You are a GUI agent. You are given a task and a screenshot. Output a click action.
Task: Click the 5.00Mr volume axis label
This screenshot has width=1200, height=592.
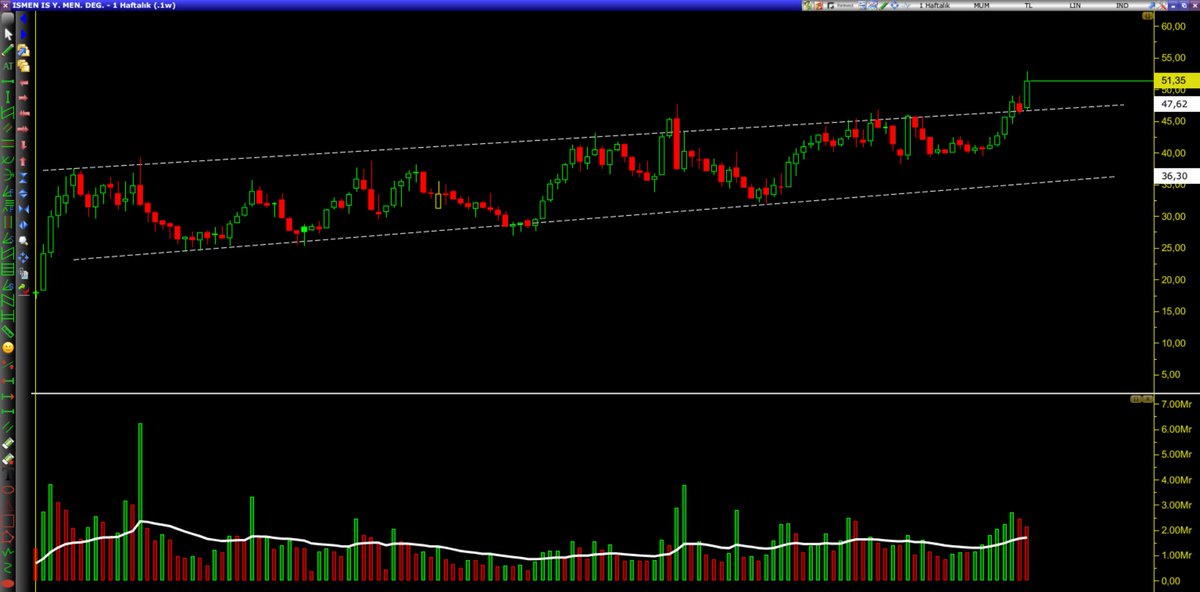(1174, 454)
